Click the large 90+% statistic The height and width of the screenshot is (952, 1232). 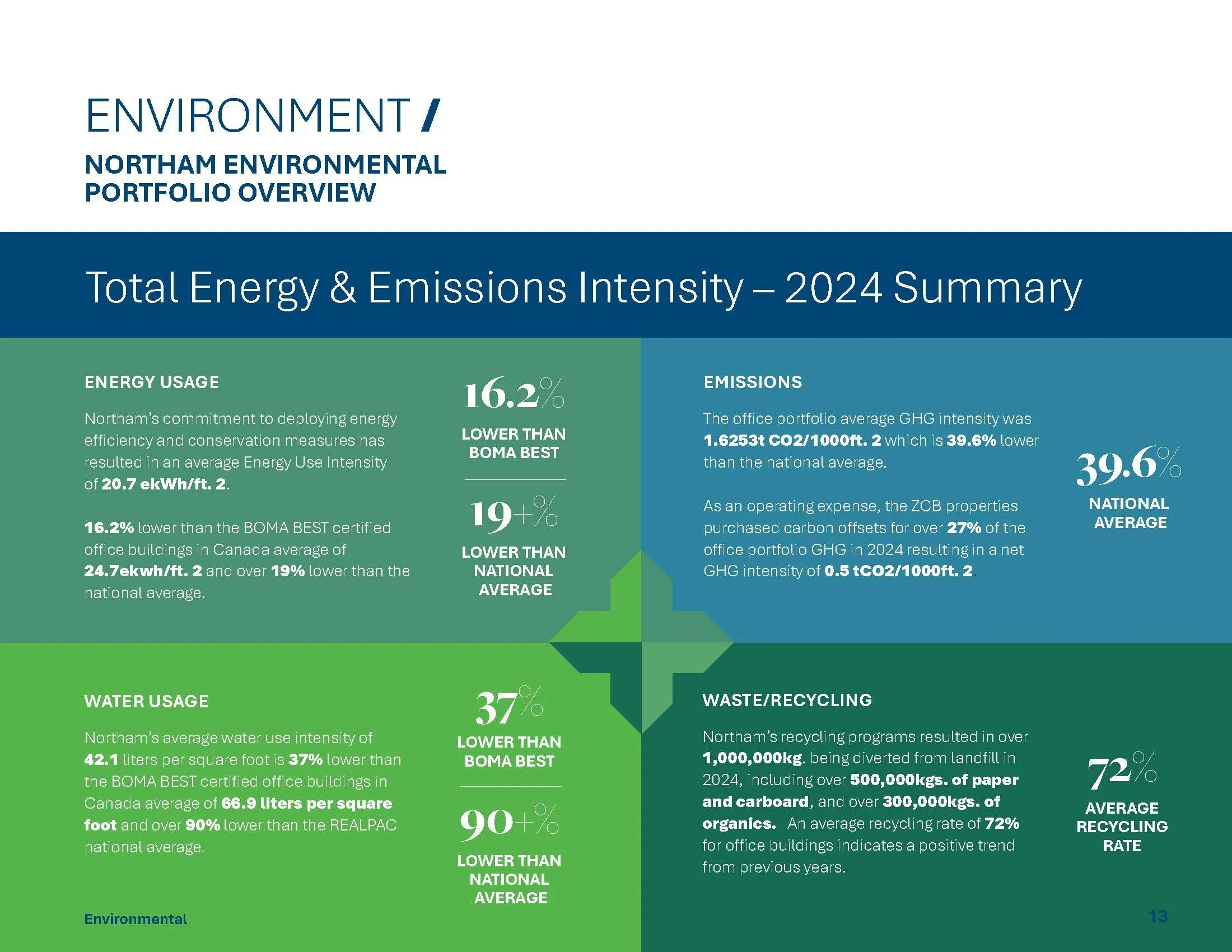point(510,822)
